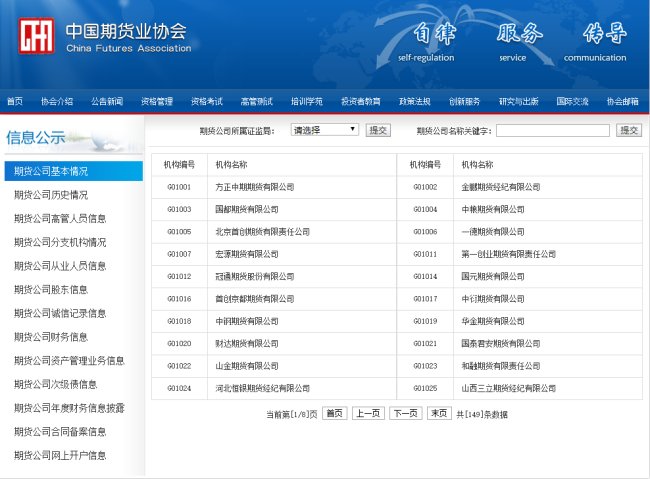Open company 首创京都期货有限公司
This screenshot has height=479, width=650.
click(x=255, y=299)
